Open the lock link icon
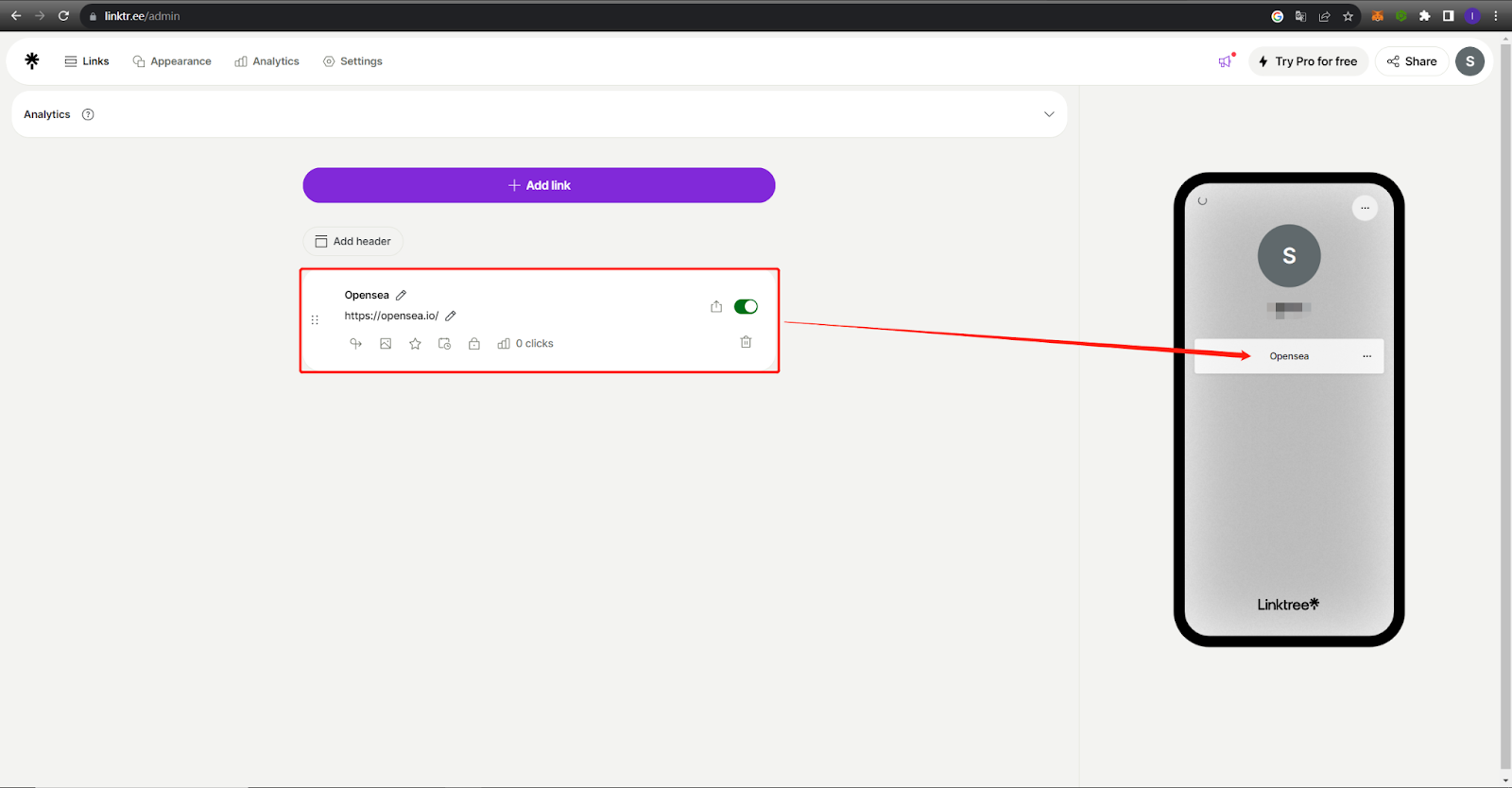Image resolution: width=1512 pixels, height=788 pixels. coord(474,343)
